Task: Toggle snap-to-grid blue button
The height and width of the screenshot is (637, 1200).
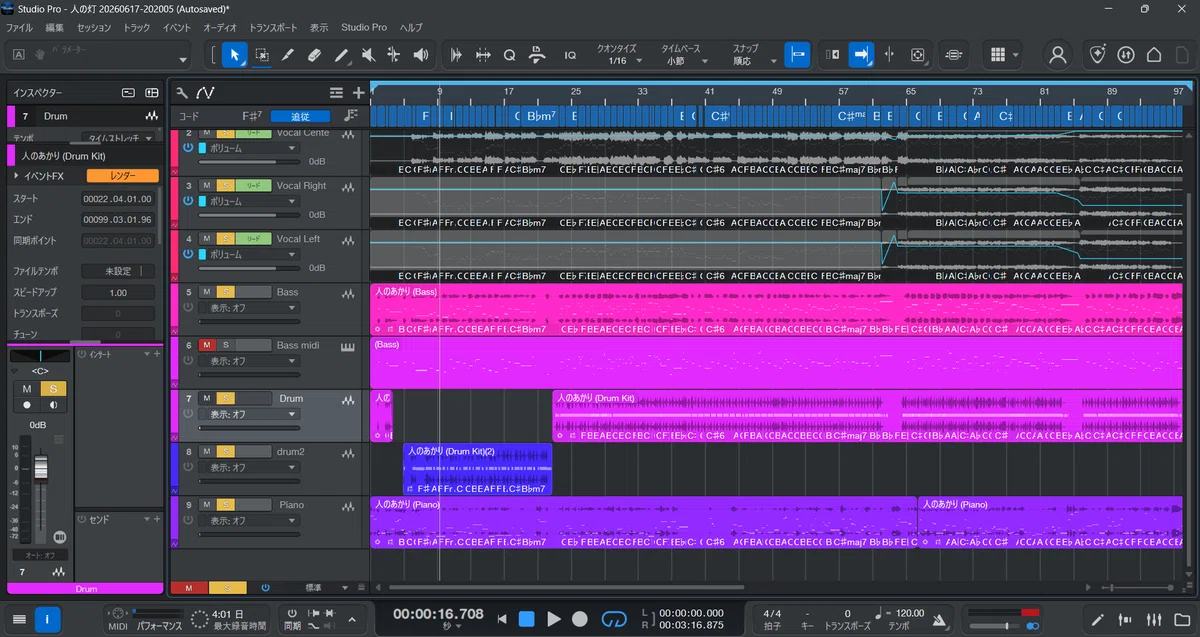Action: coord(797,55)
